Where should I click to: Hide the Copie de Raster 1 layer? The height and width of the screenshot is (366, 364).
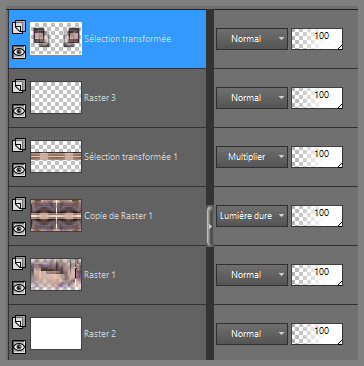pos(19,229)
